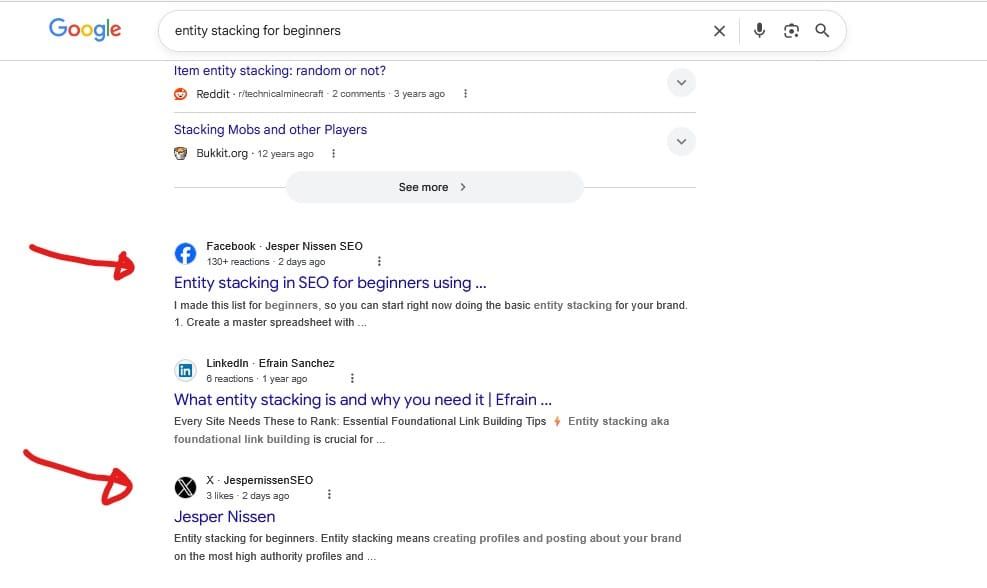Open three-dot menu for X result
Image resolution: width=987 pixels, height=588 pixels.
coord(329,495)
